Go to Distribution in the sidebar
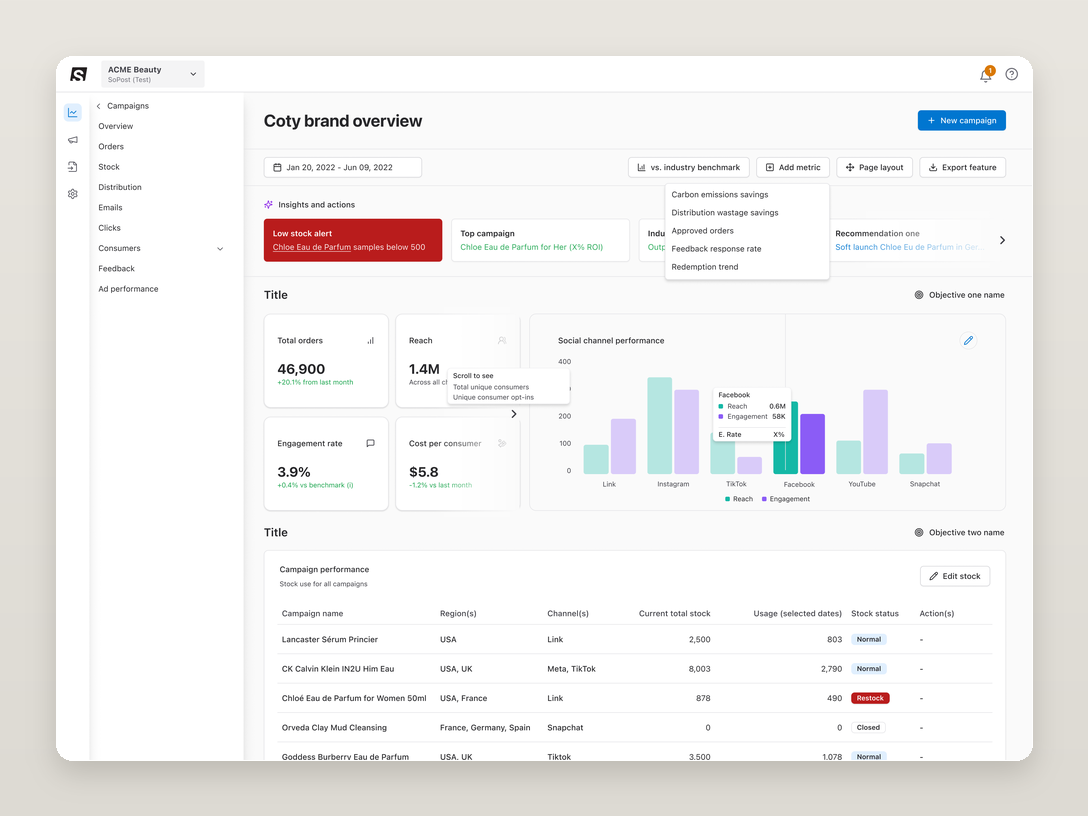The height and width of the screenshot is (816, 1088). click(x=120, y=187)
